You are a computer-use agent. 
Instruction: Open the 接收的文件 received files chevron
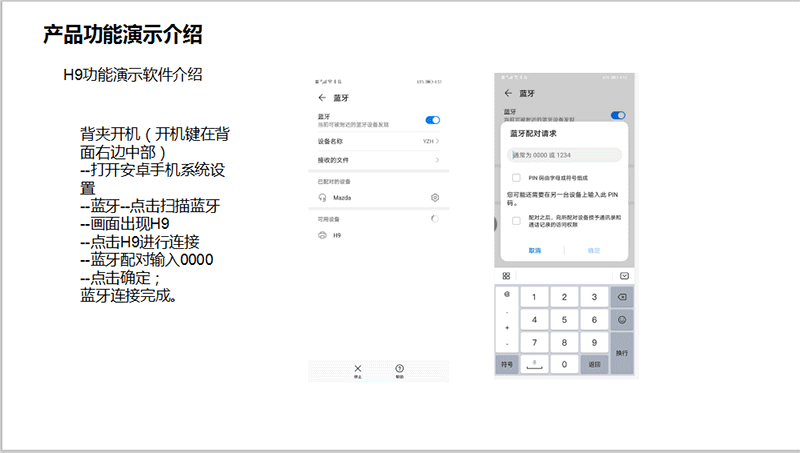coord(438,160)
